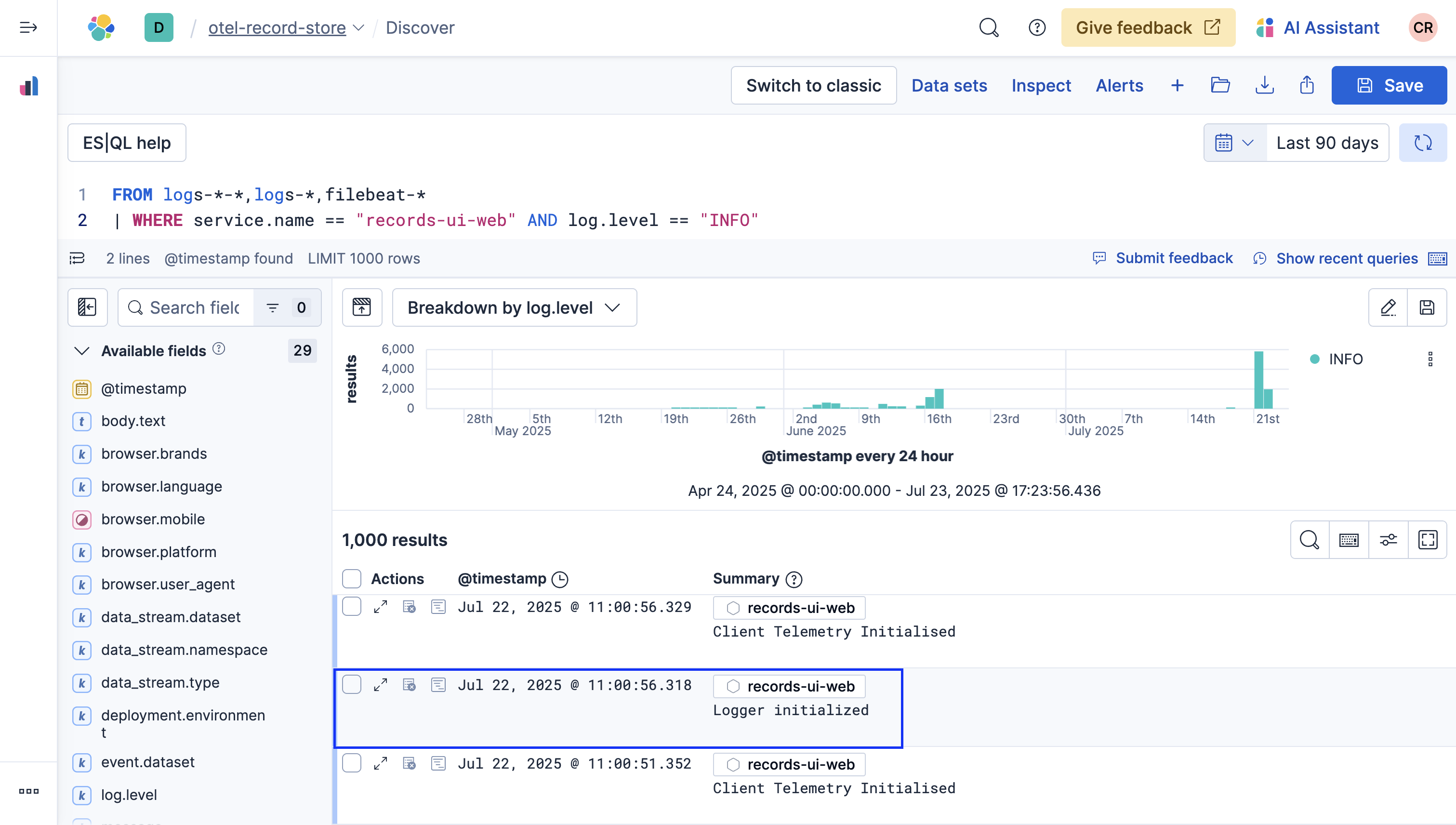Click the share icon in toolbar

pos(1307,86)
